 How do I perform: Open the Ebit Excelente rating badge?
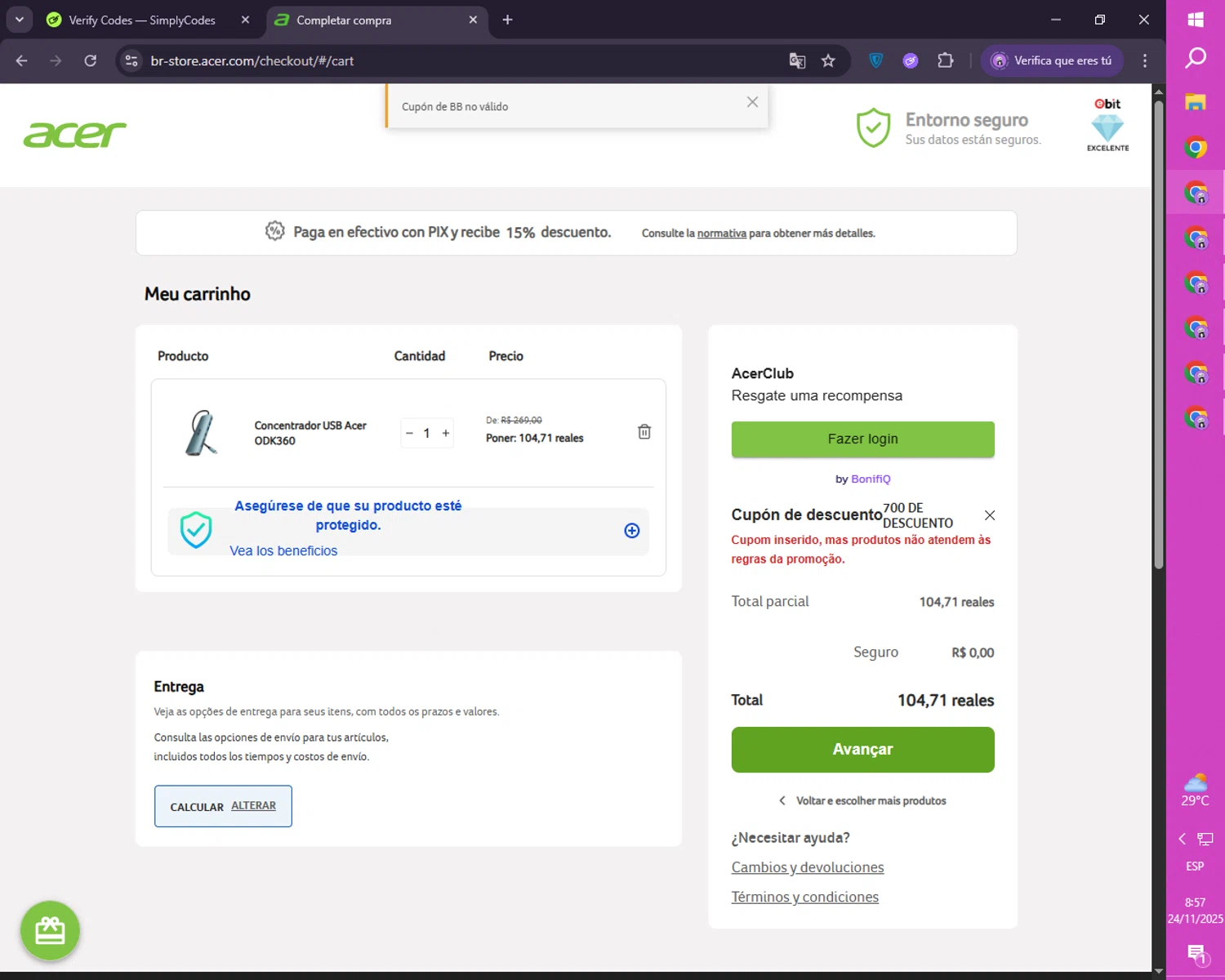tap(1107, 125)
